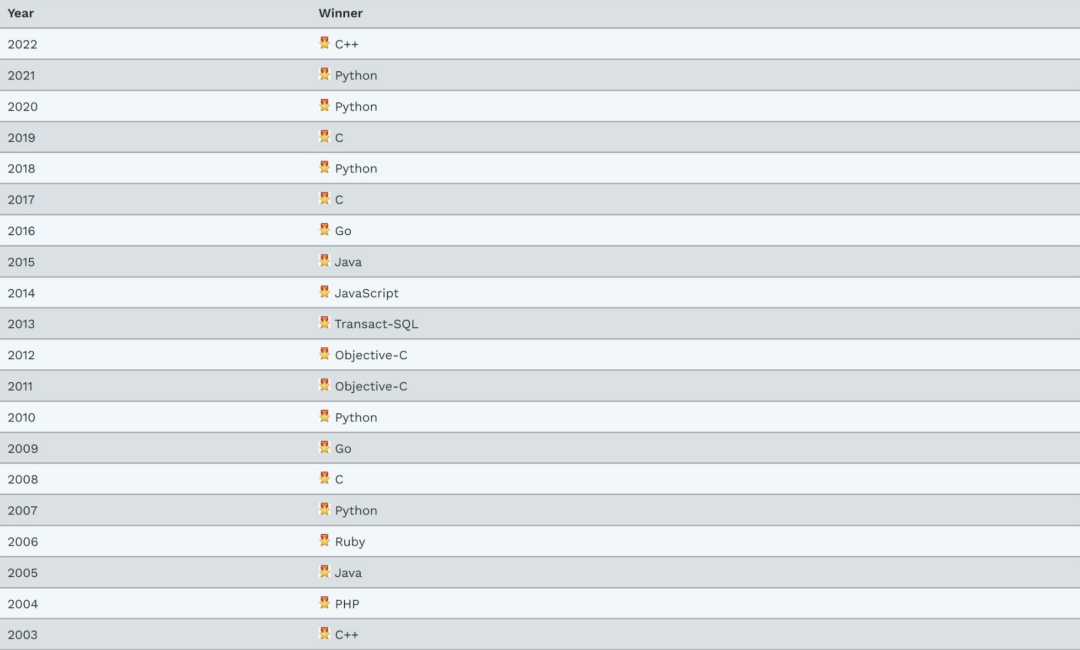The image size is (1080, 650).
Task: Click the 2012 Objective-C winner entry
Action: point(371,355)
